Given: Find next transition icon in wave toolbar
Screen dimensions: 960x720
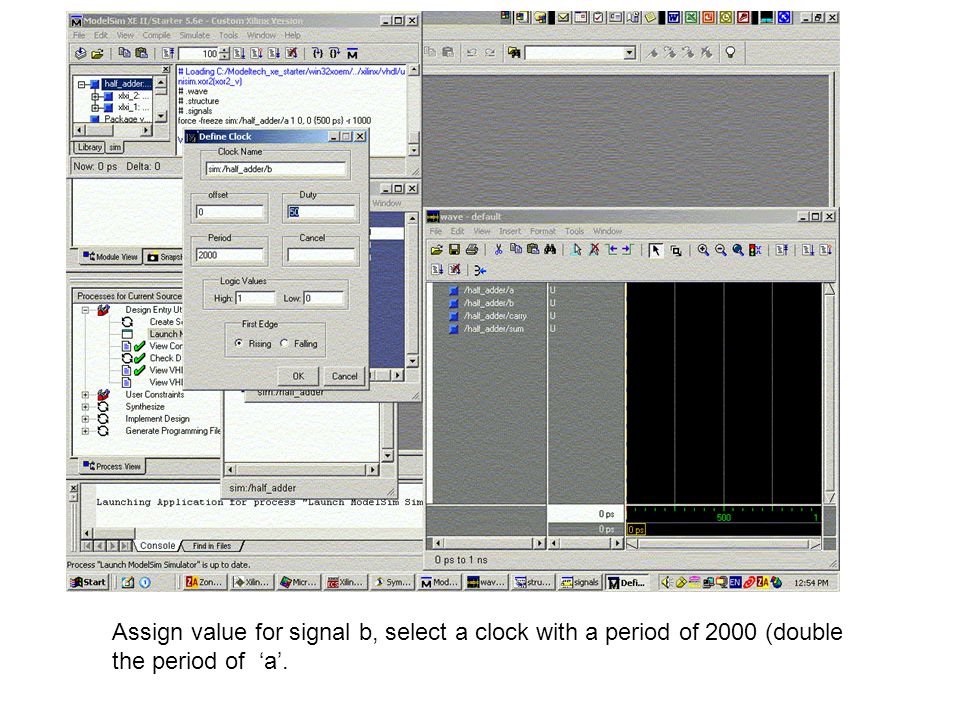Looking at the screenshot, I should tap(627, 250).
